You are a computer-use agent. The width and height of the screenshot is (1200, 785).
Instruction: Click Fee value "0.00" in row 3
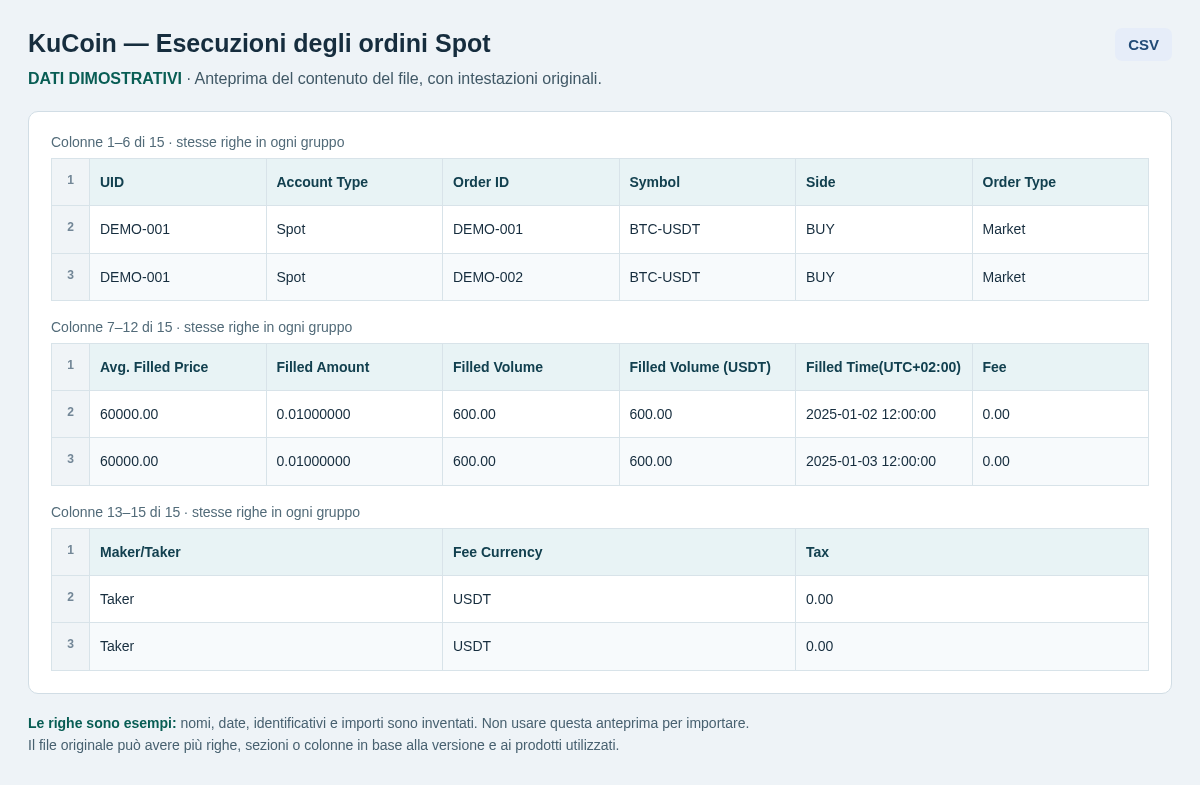[1061, 461]
